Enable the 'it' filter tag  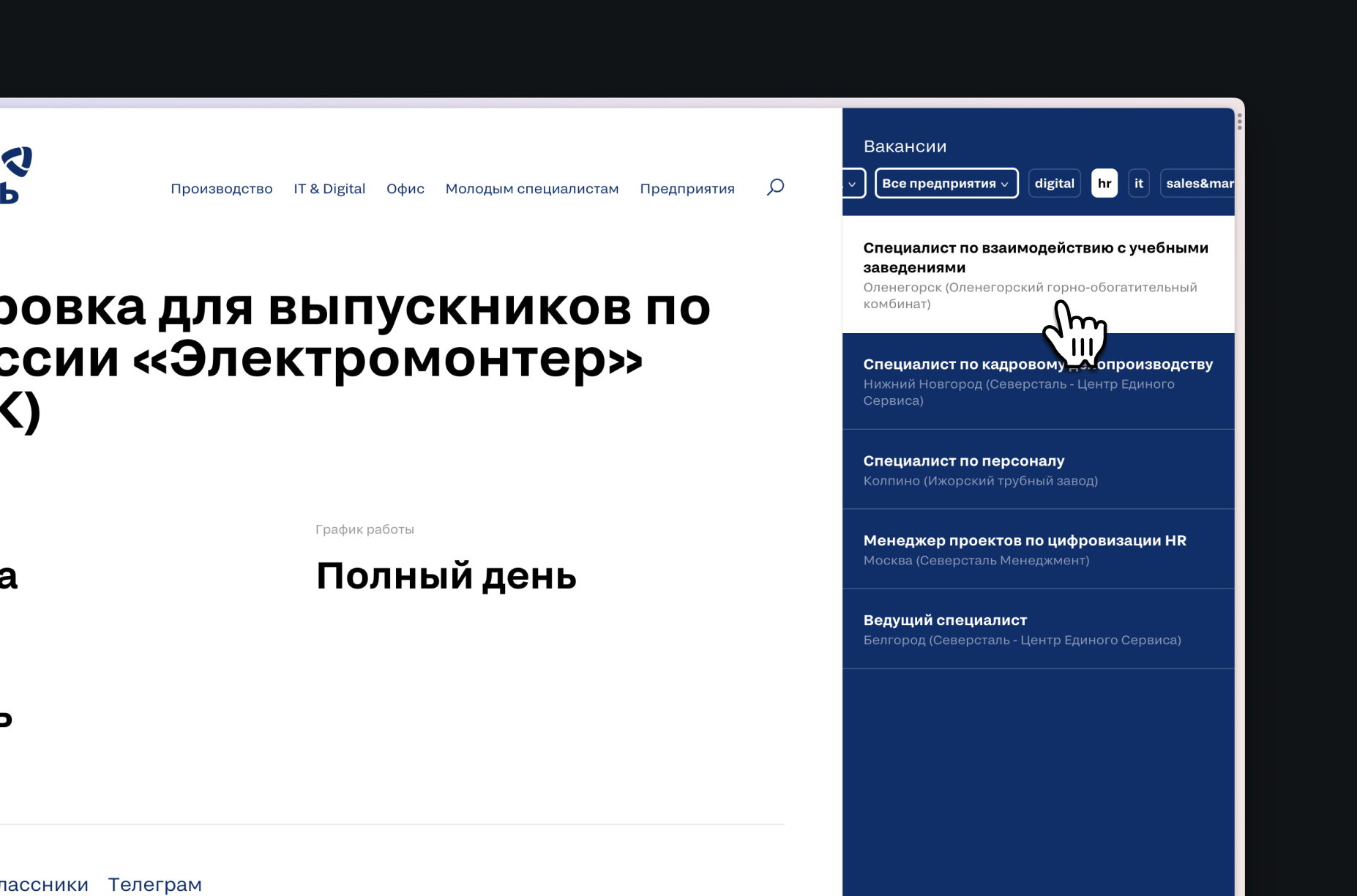1138,183
